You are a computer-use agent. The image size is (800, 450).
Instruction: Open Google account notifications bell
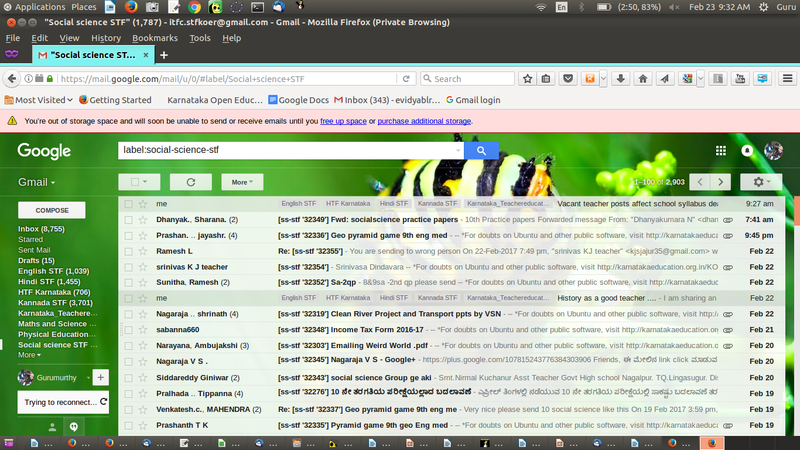(747, 151)
